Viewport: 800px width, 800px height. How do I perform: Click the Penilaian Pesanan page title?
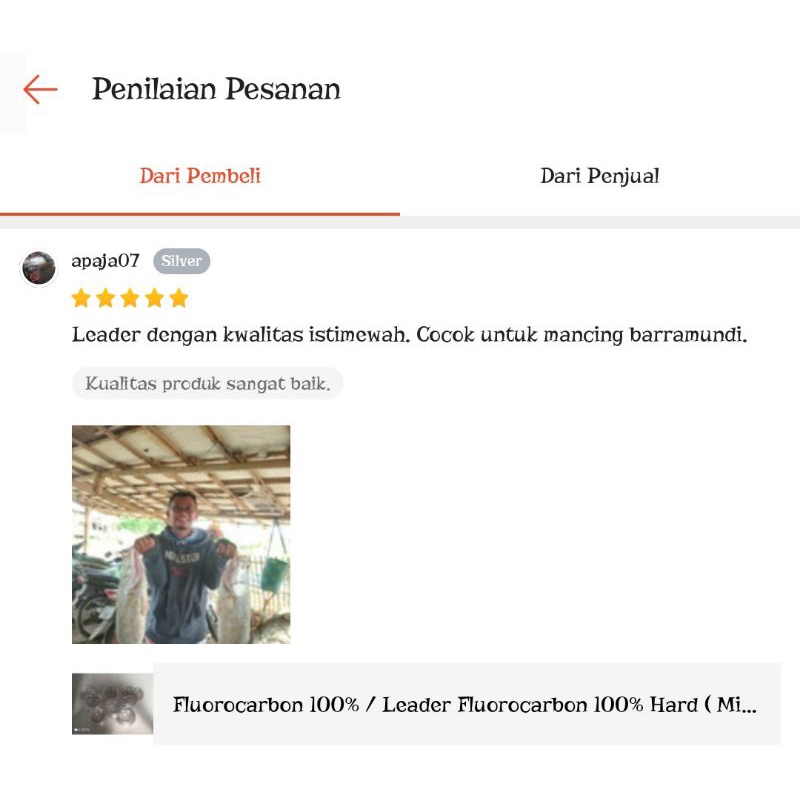(216, 89)
